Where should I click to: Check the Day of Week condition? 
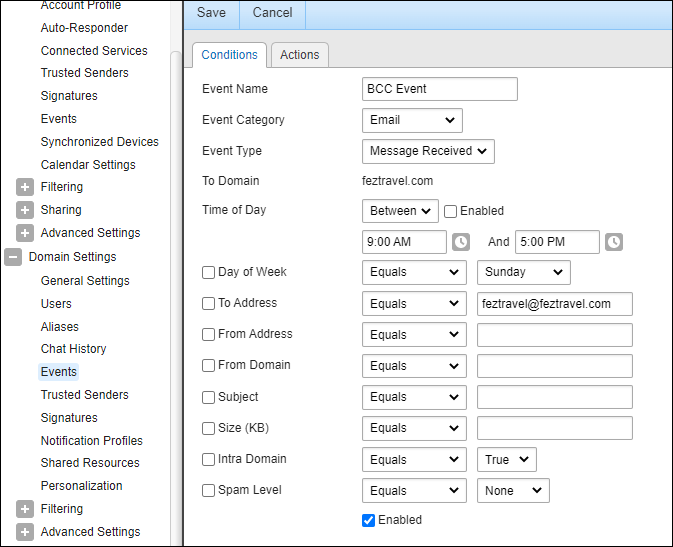(x=208, y=272)
